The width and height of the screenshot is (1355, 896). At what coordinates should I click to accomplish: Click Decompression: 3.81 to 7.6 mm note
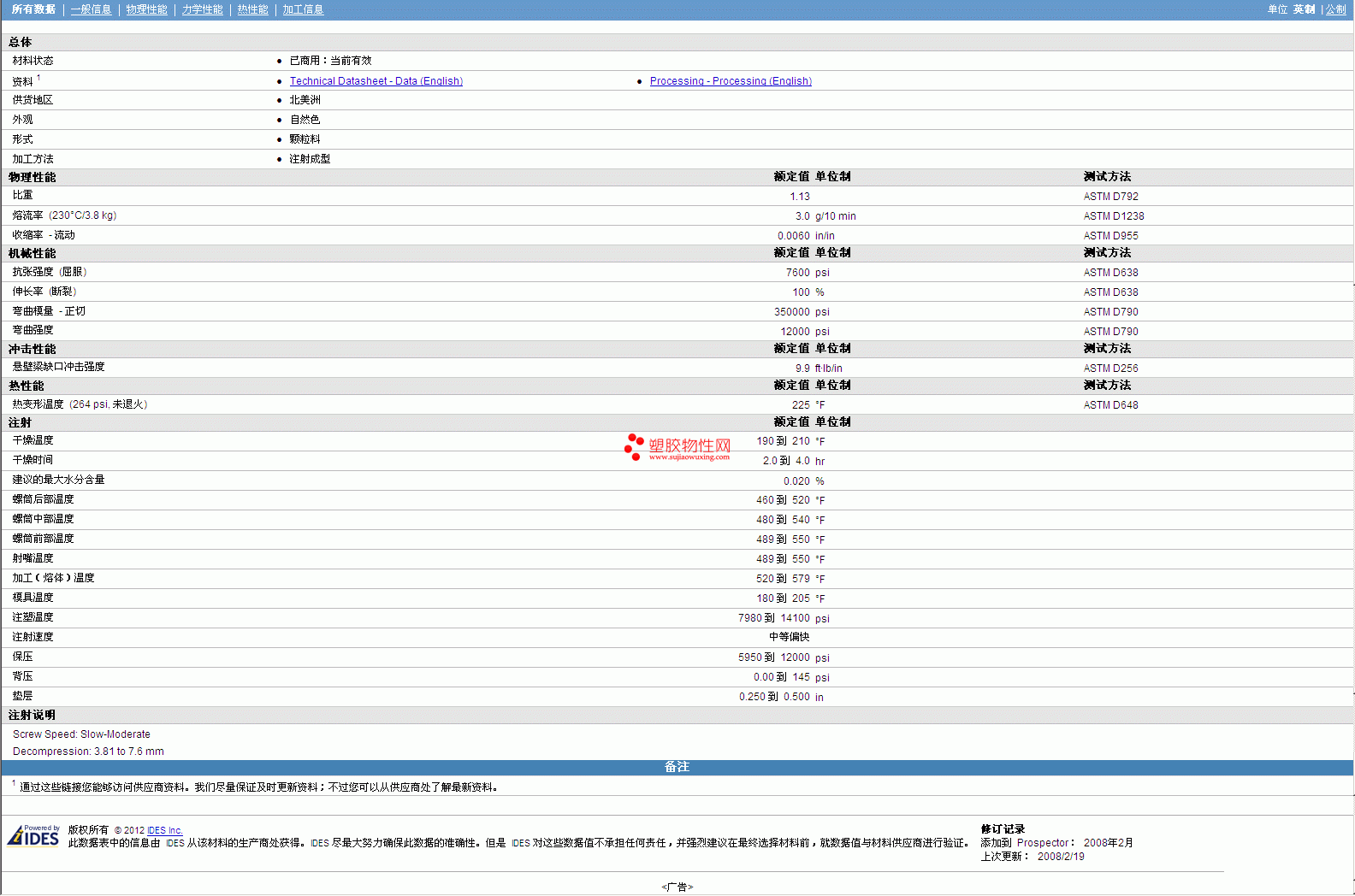tap(88, 752)
